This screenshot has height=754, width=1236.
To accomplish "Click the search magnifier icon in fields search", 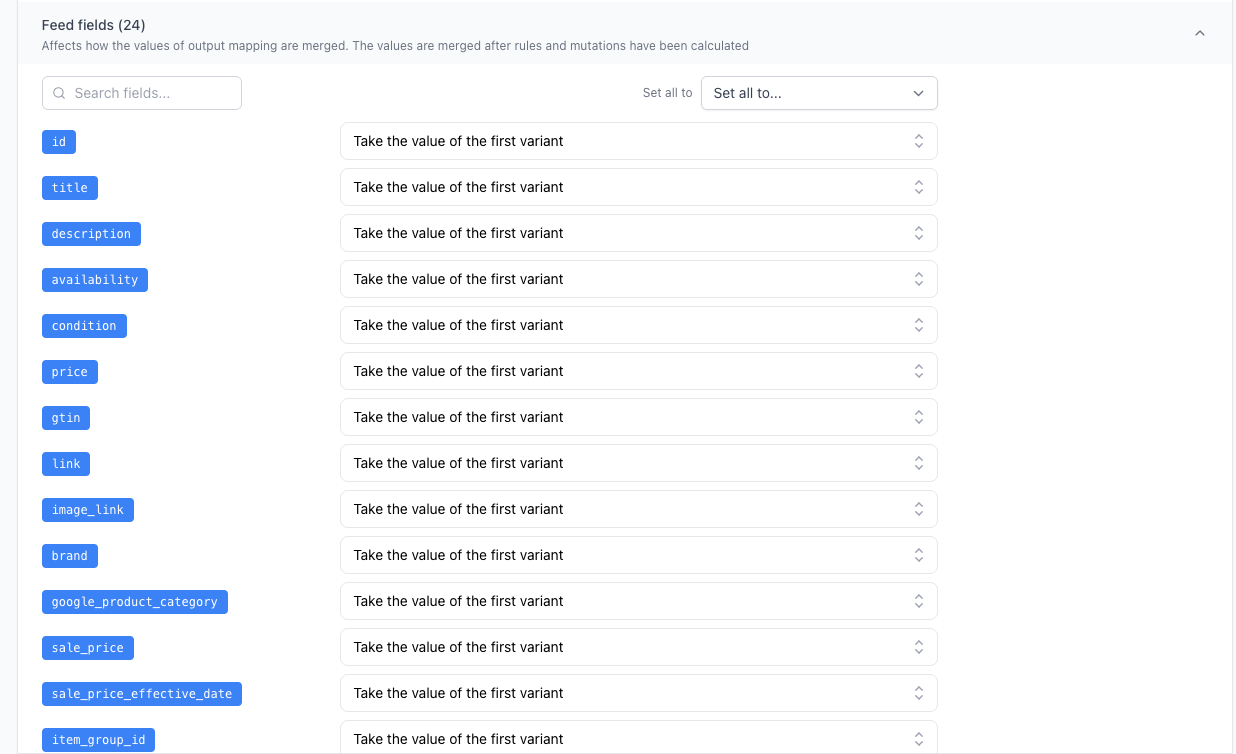I will tap(59, 92).
